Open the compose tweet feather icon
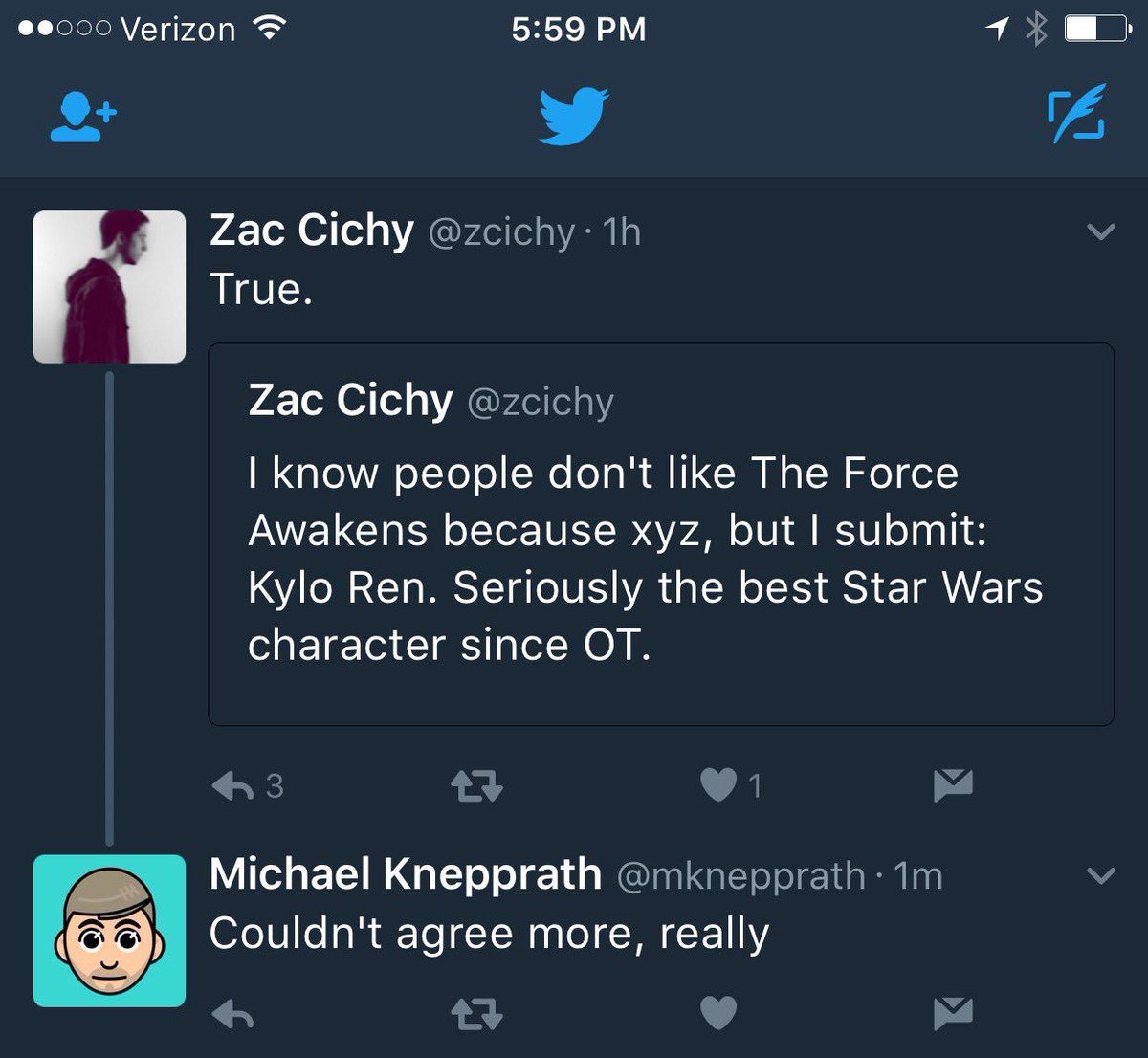 [x=1076, y=114]
